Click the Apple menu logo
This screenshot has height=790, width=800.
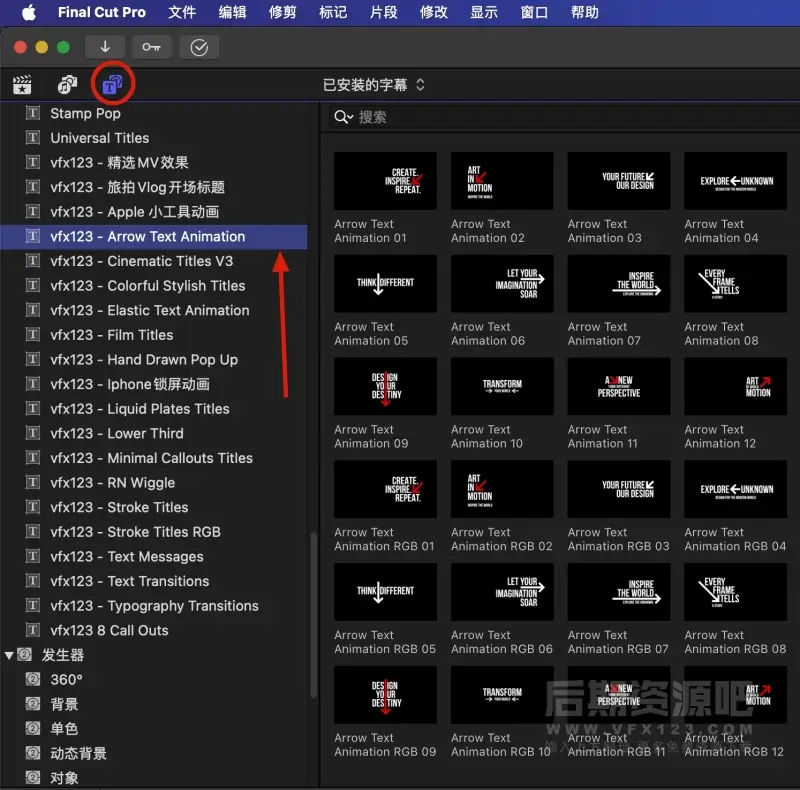pyautogui.click(x=28, y=12)
